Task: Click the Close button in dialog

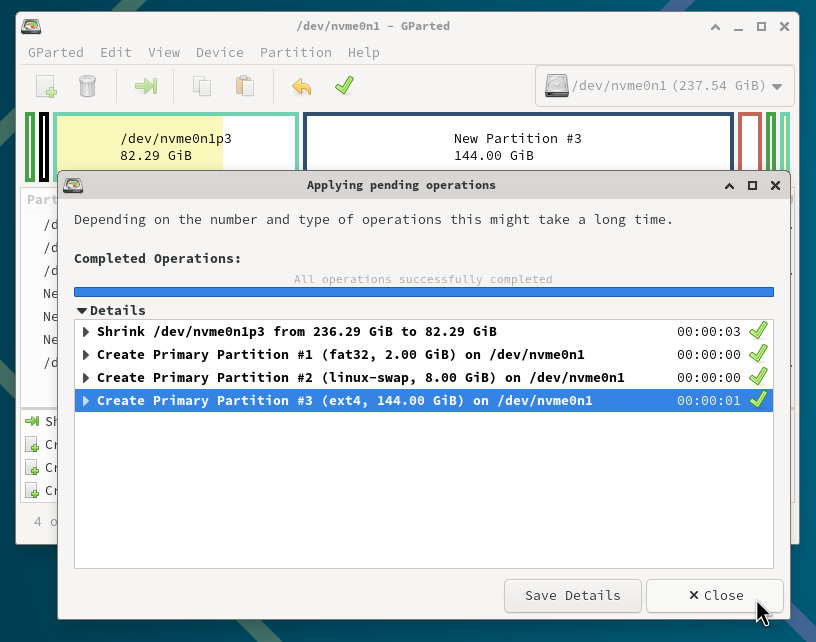Action: (715, 596)
